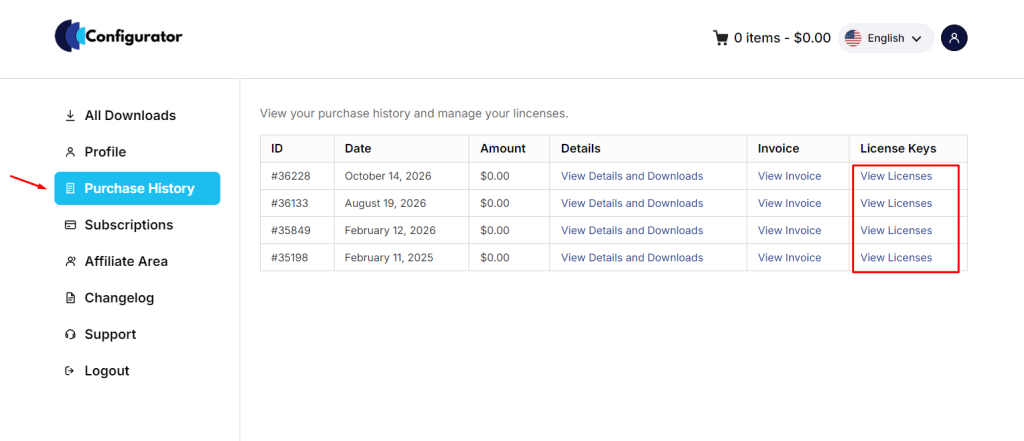The image size is (1024, 441).
Task: Click the Subscriptions card icon
Action: click(x=70, y=225)
